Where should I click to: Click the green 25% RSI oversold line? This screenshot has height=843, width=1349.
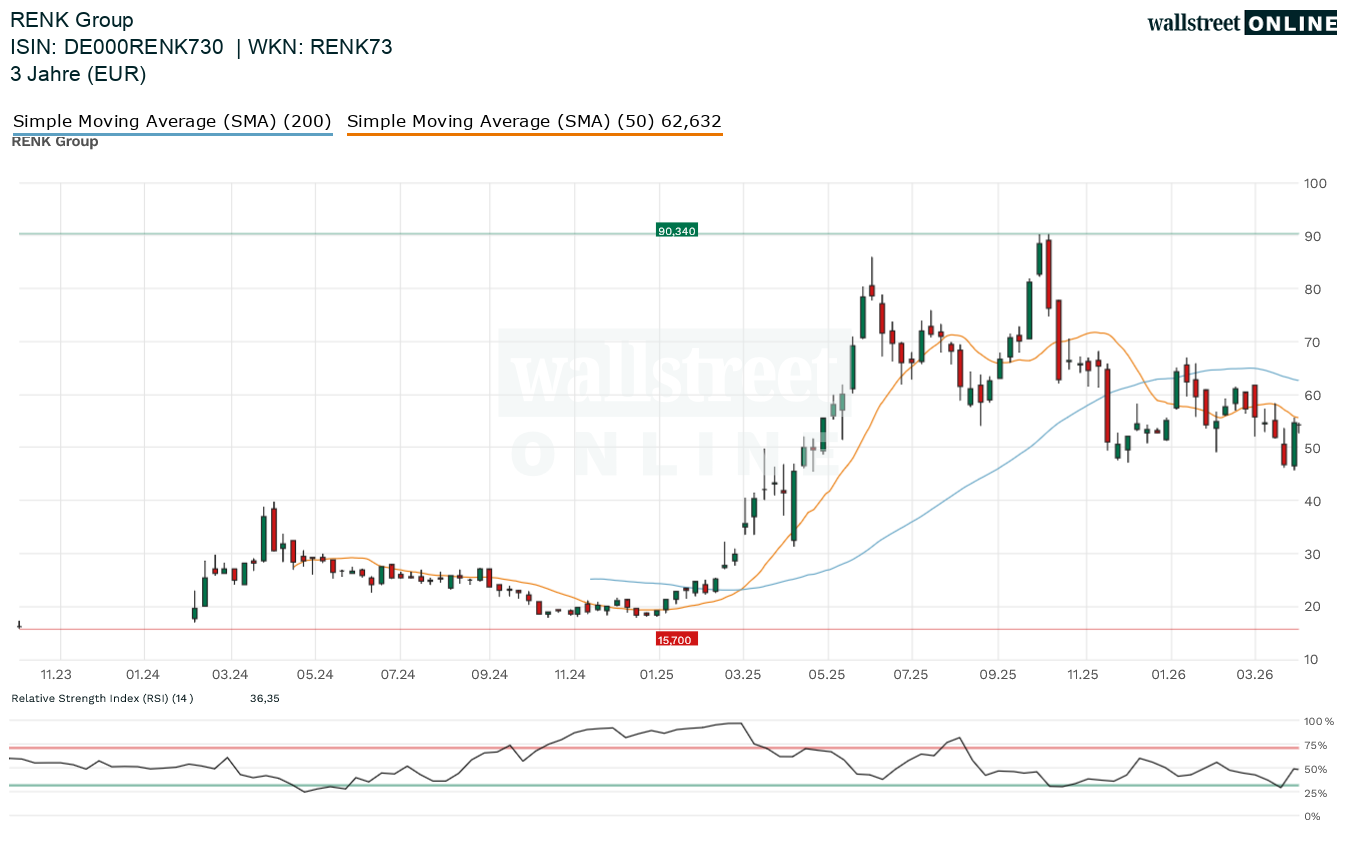coord(650,785)
